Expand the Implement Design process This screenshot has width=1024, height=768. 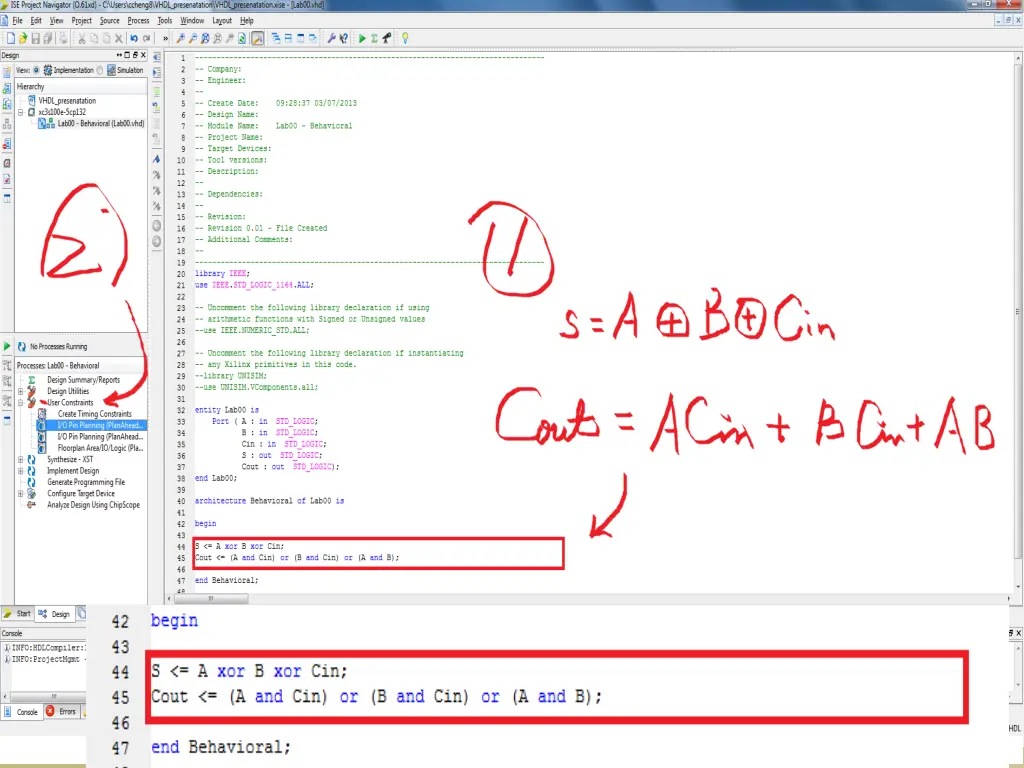tap(21, 471)
